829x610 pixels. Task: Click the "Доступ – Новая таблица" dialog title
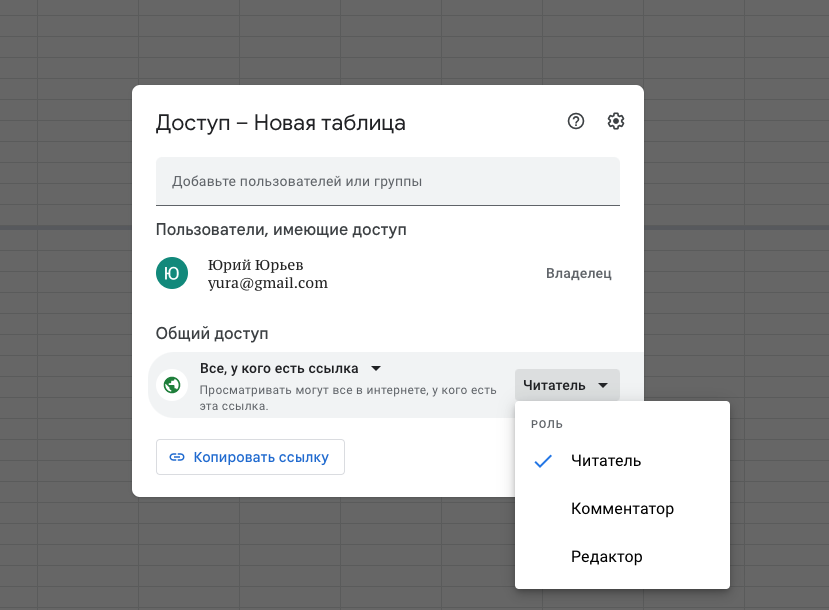coord(280,123)
